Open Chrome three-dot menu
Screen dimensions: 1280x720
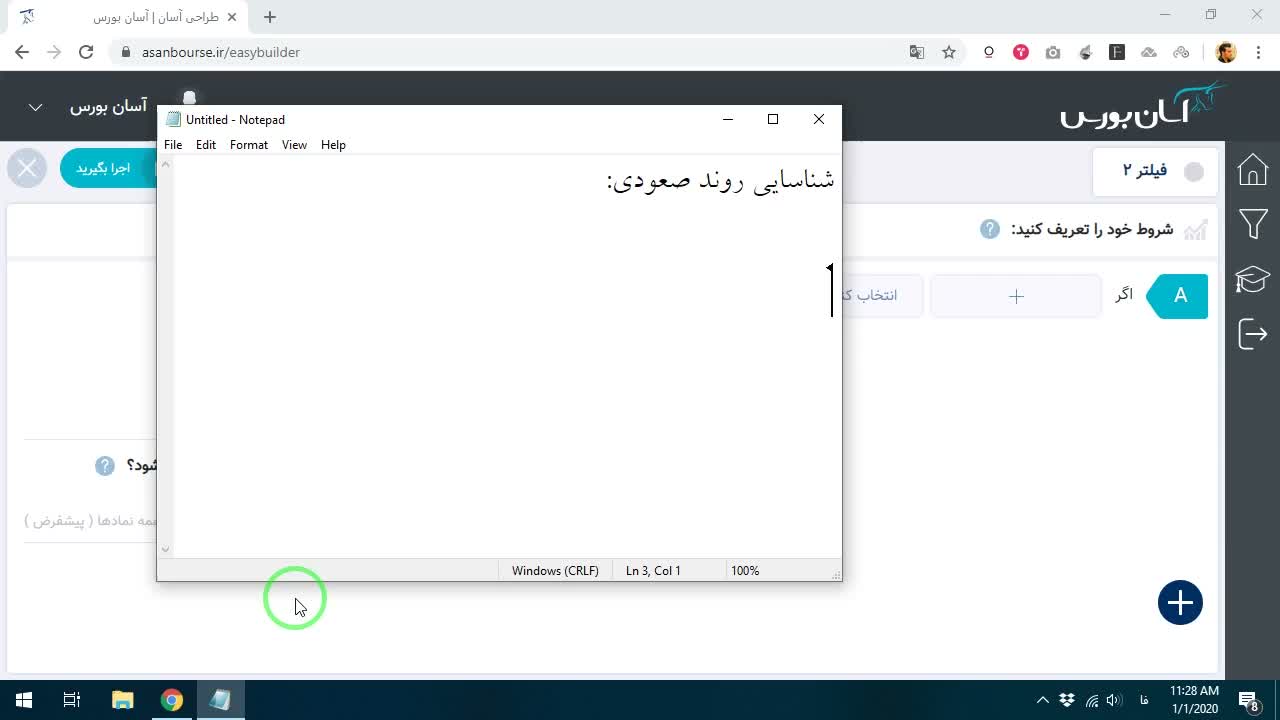(x=1257, y=52)
